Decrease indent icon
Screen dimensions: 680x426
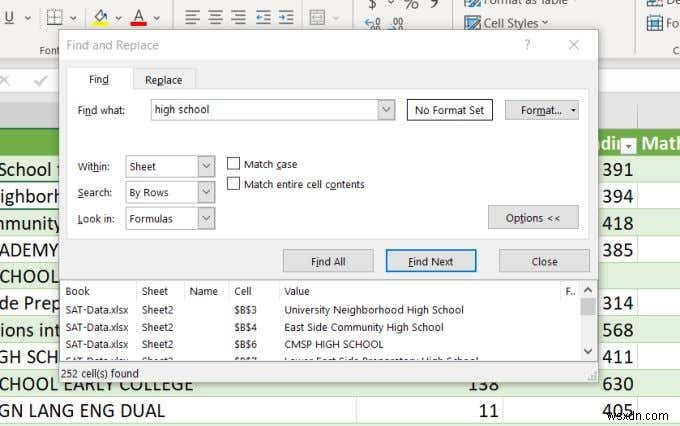263,17
